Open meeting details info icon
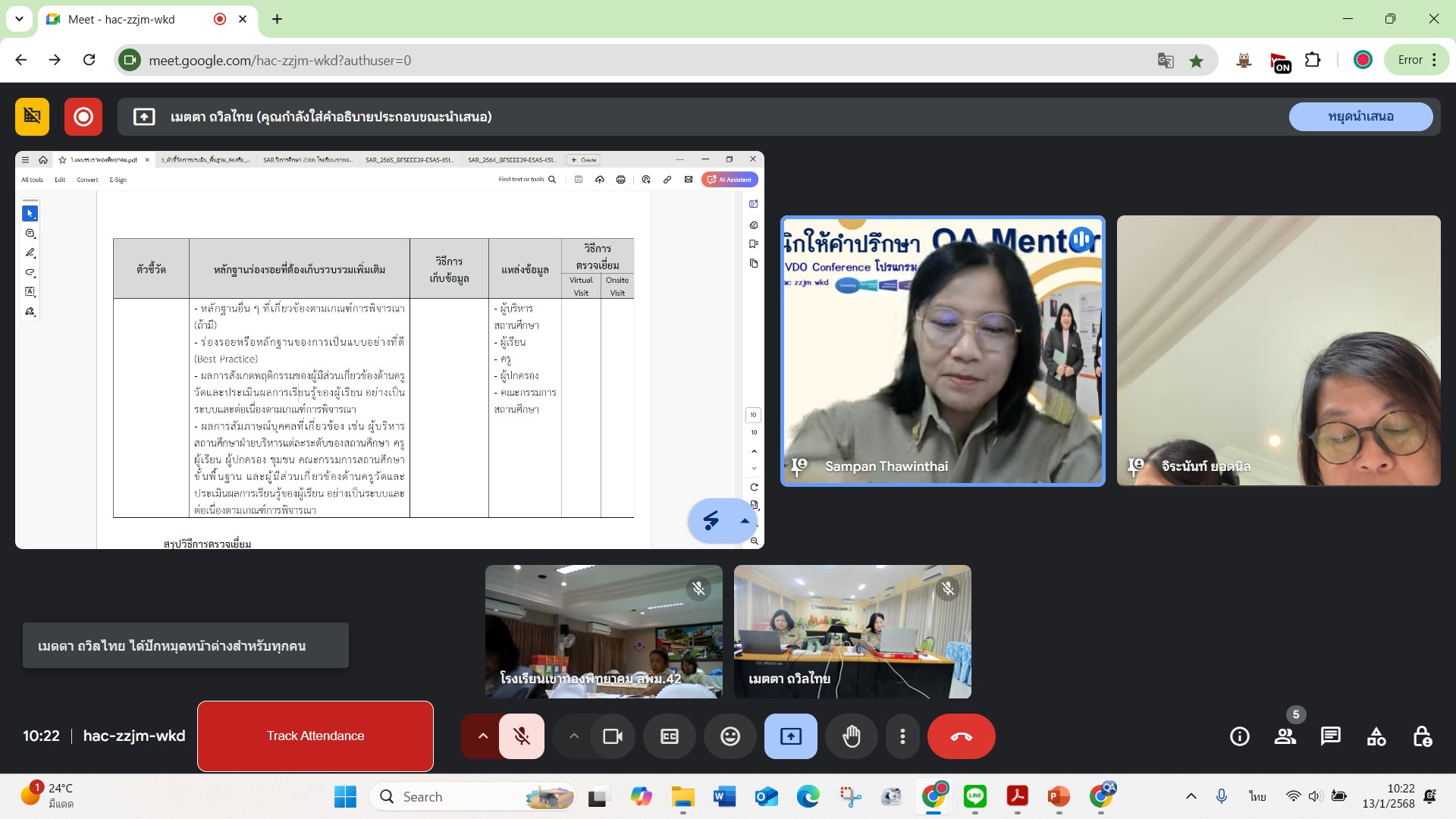 1239,736
